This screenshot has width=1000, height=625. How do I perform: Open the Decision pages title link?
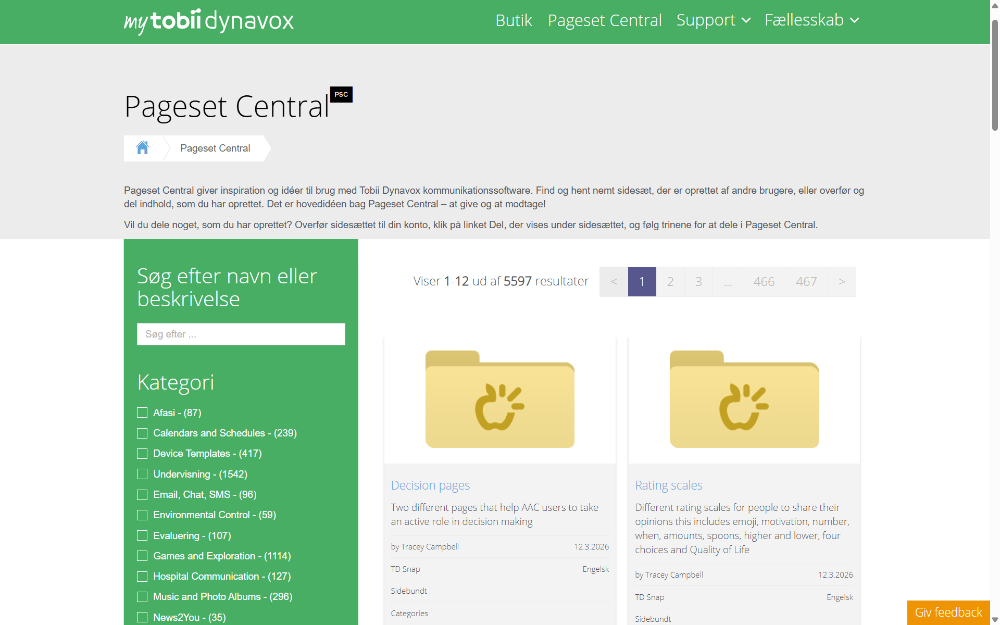click(430, 486)
